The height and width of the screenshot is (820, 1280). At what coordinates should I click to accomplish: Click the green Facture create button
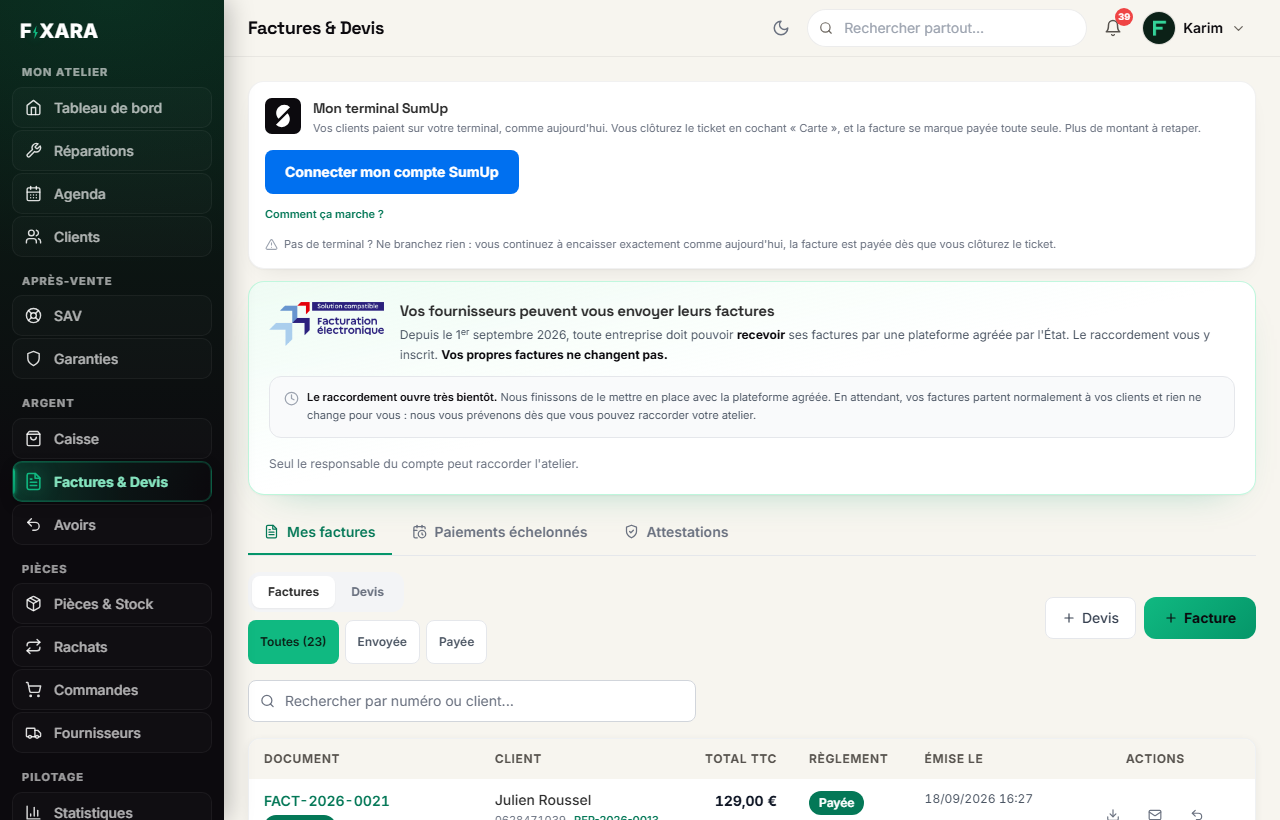point(1200,618)
